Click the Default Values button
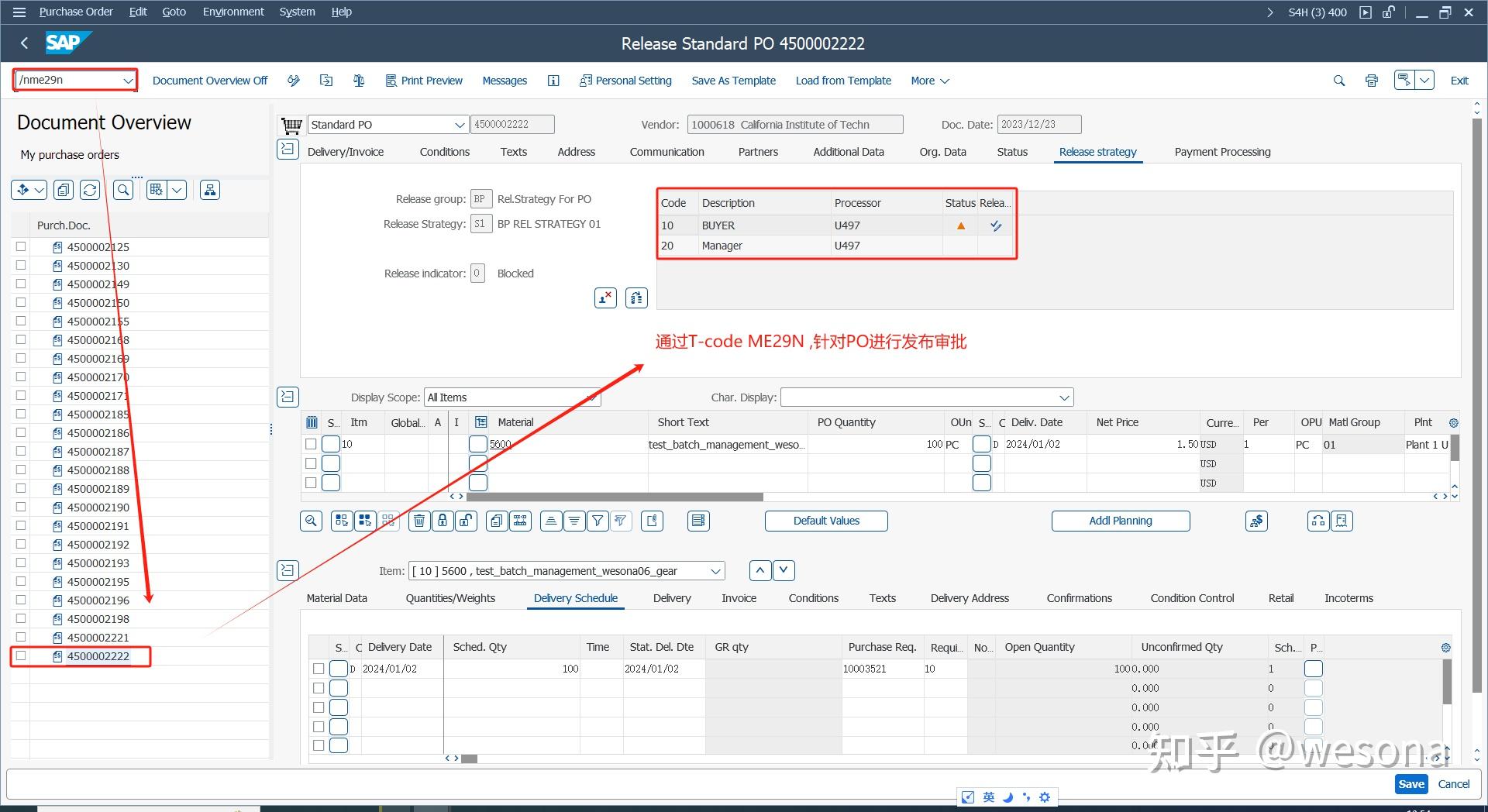 825,521
